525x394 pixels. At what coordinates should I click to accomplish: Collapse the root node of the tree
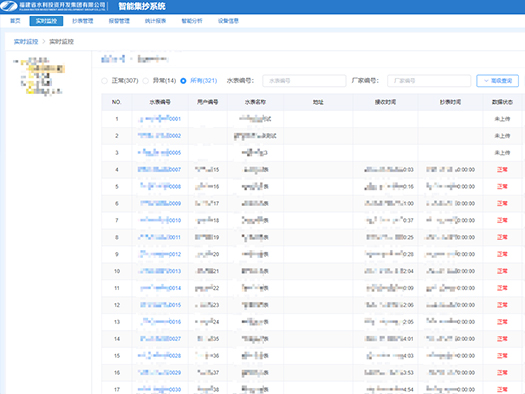(x=16, y=61)
